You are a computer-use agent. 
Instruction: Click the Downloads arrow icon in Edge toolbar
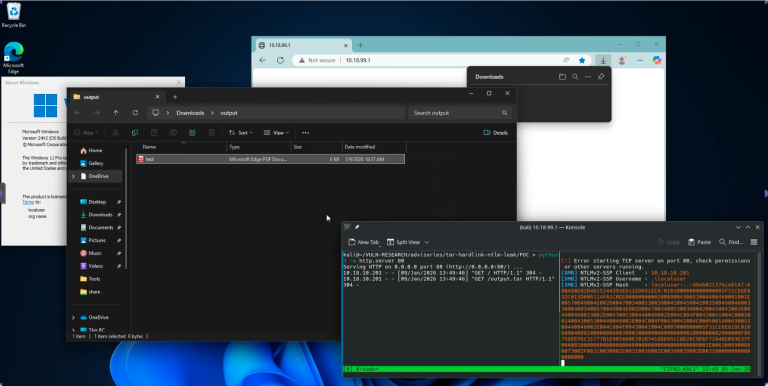tap(603, 60)
